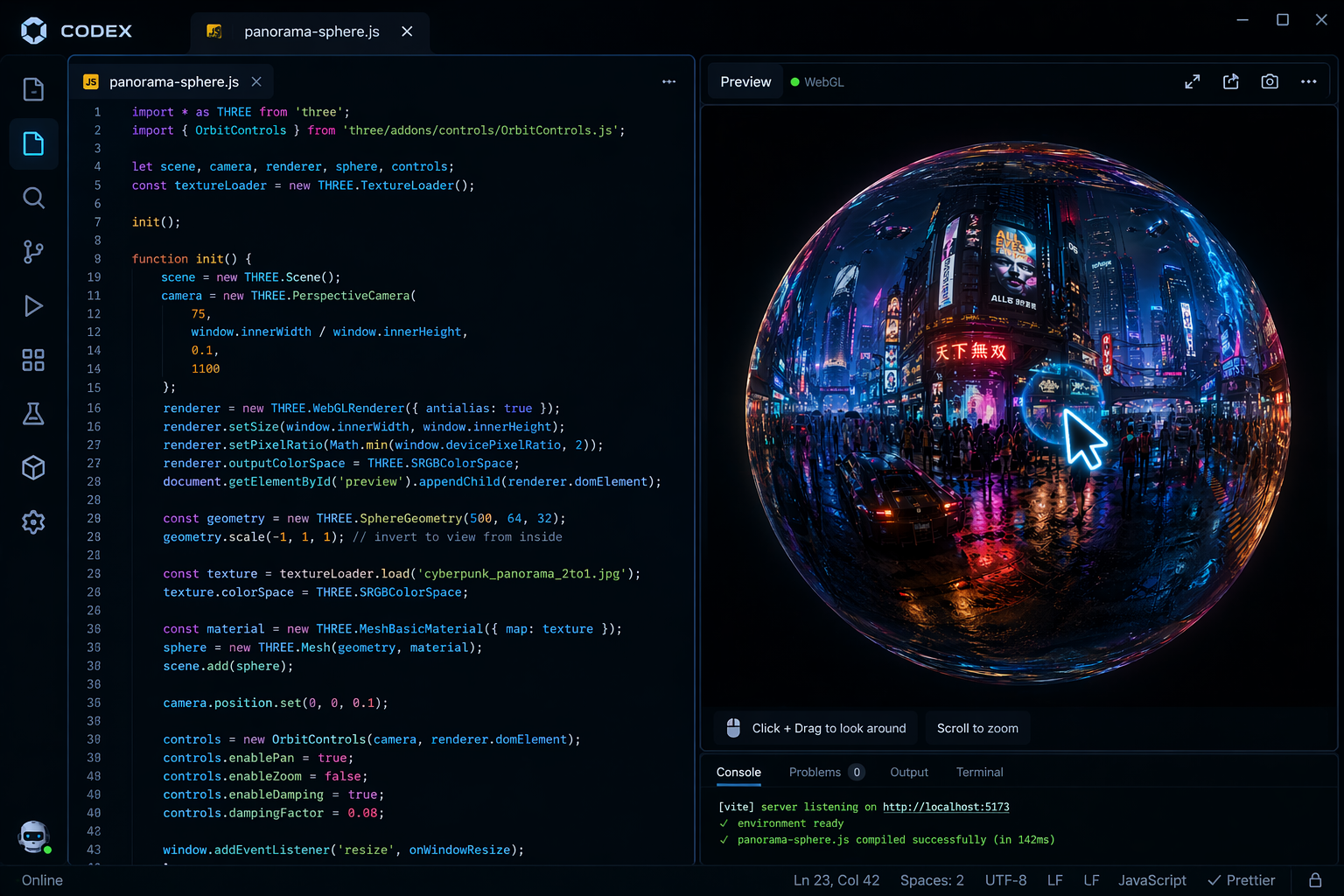The image size is (1344, 896).
Task: Click the Problems count badge 0
Action: click(857, 772)
